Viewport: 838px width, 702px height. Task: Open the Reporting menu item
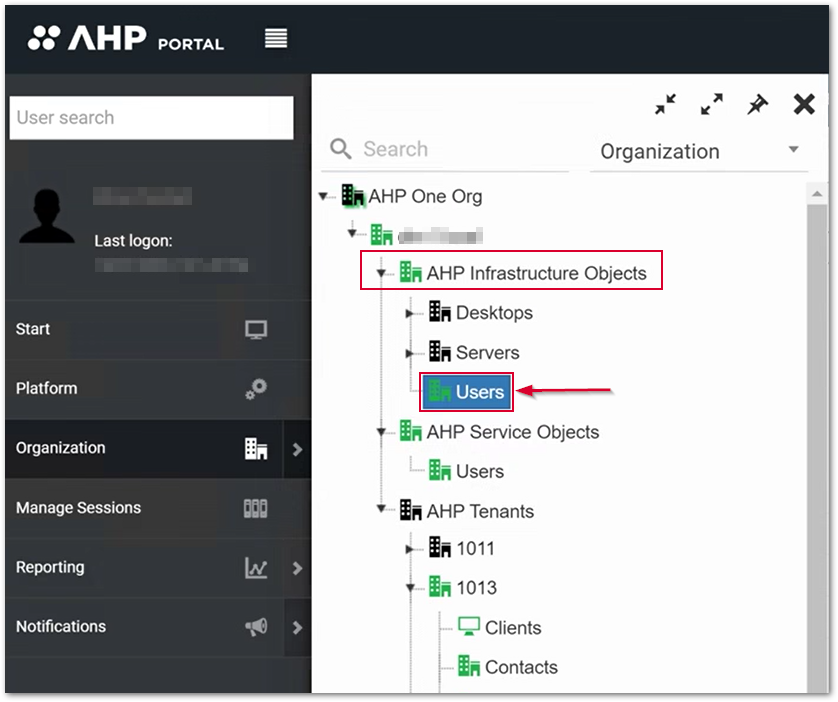coord(144,567)
